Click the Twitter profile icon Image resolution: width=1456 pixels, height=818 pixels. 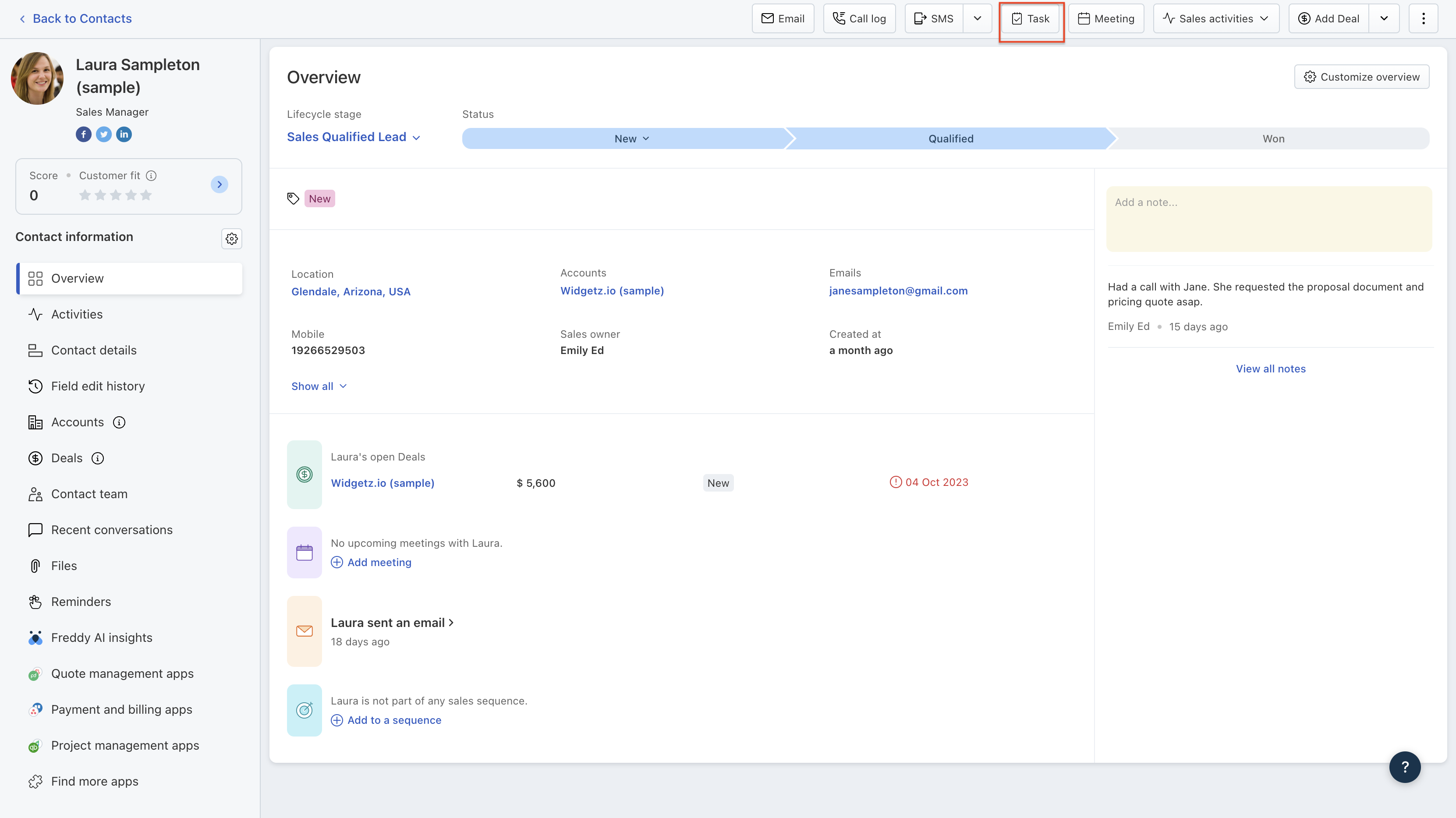tap(103, 135)
